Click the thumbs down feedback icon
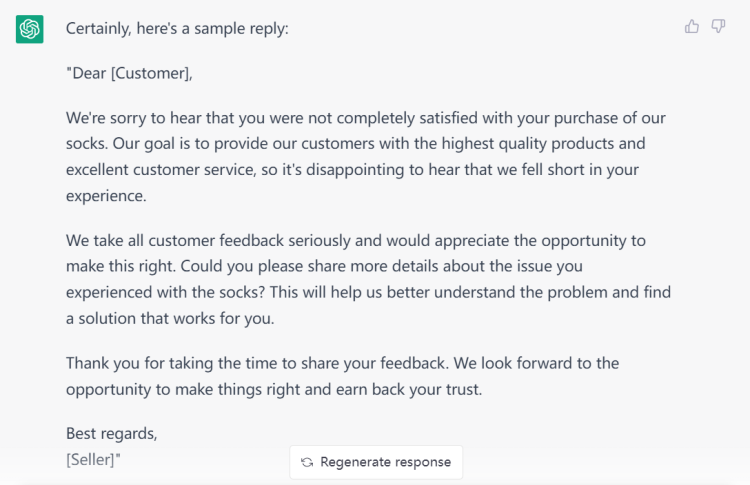Image resolution: width=750 pixels, height=485 pixels. point(718,27)
